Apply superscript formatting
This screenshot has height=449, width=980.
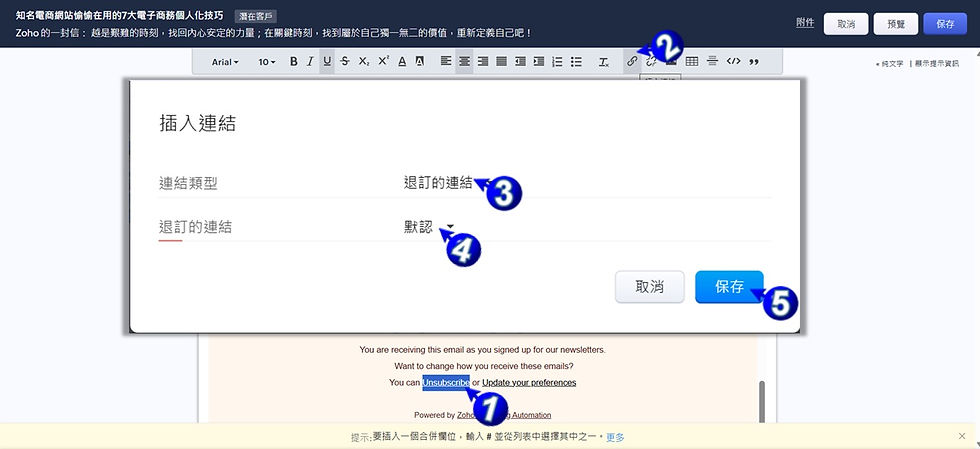point(384,62)
